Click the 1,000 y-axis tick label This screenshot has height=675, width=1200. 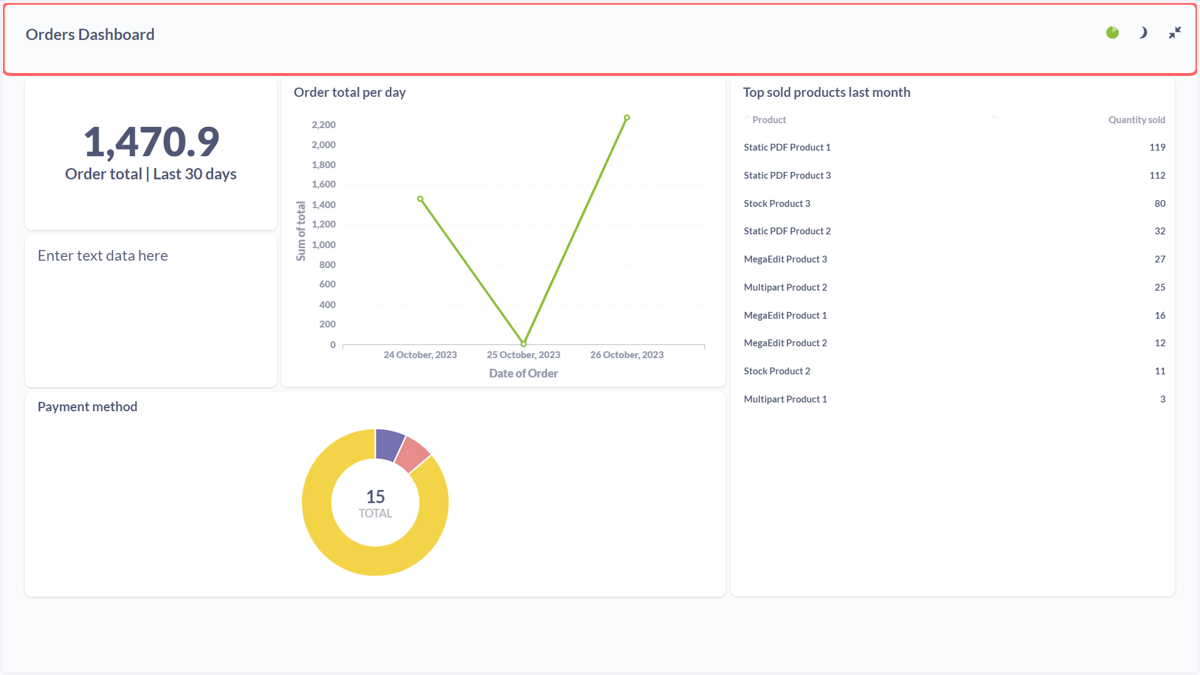(x=323, y=245)
